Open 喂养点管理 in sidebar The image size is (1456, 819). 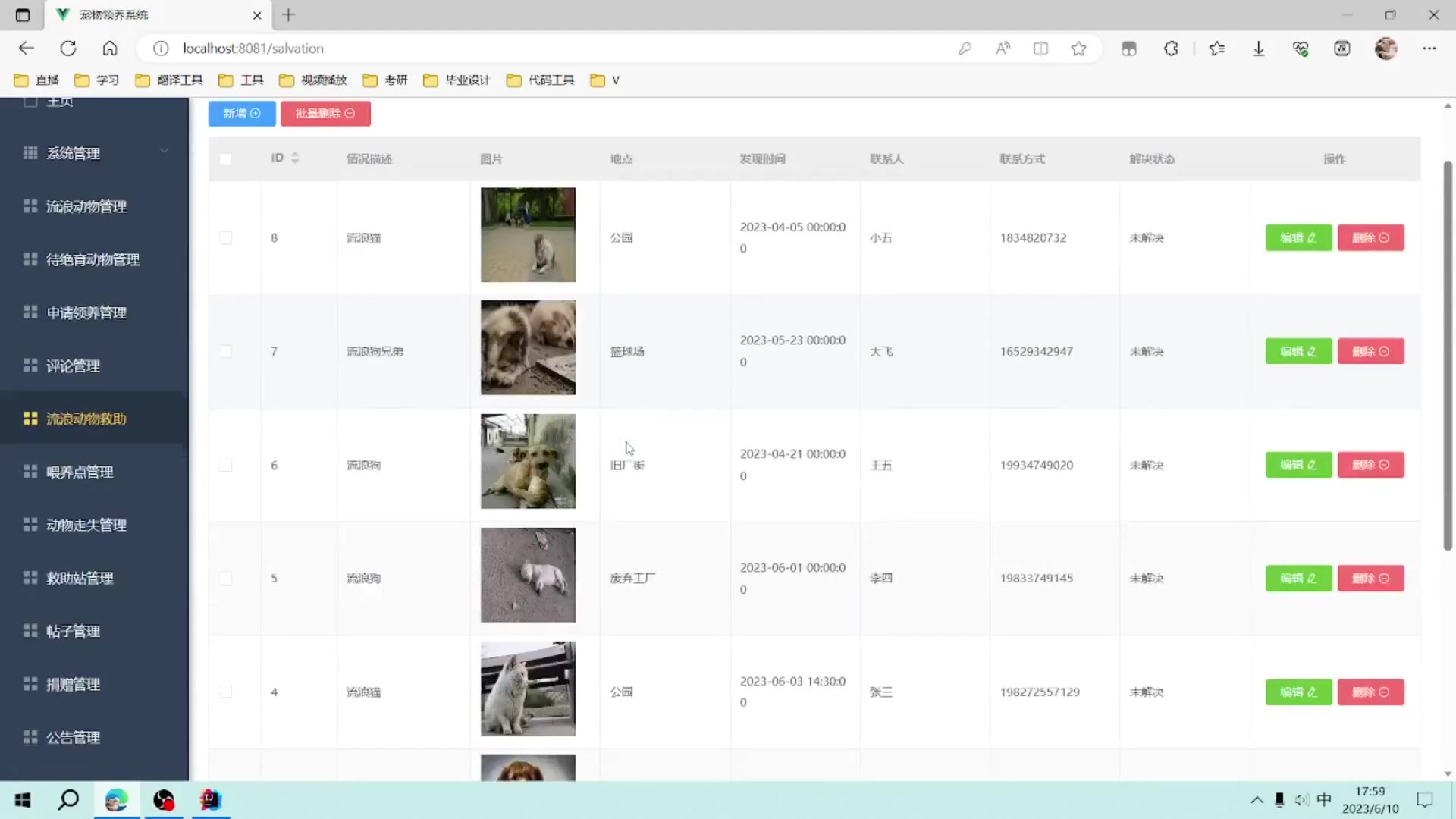(80, 472)
